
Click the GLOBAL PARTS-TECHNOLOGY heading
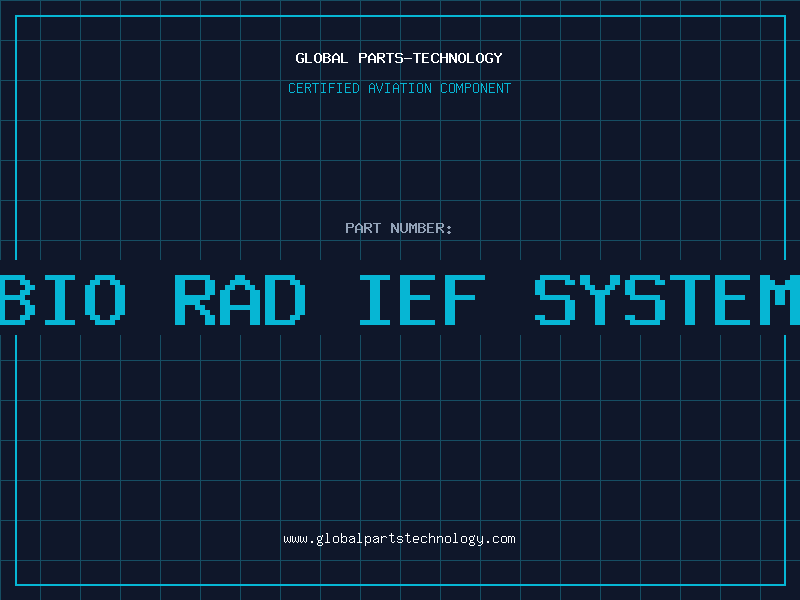click(399, 58)
